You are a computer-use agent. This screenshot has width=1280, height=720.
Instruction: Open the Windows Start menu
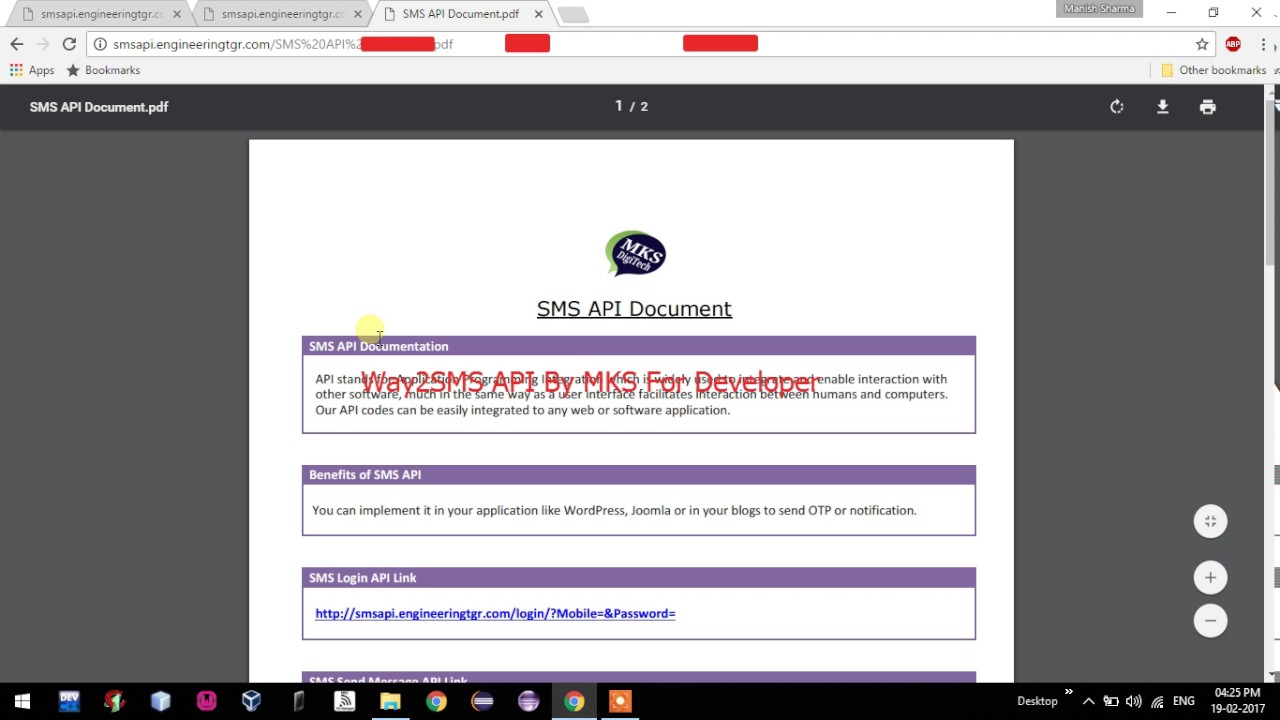click(x=22, y=701)
